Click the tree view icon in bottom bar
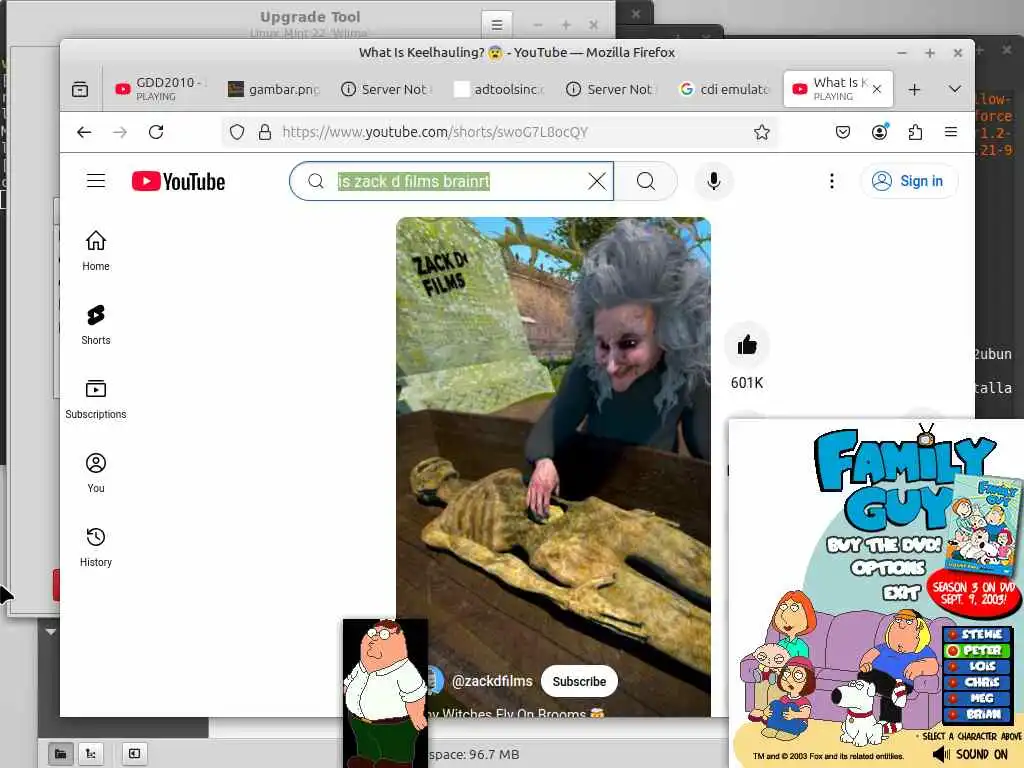Image resolution: width=1024 pixels, height=768 pixels. click(x=91, y=754)
